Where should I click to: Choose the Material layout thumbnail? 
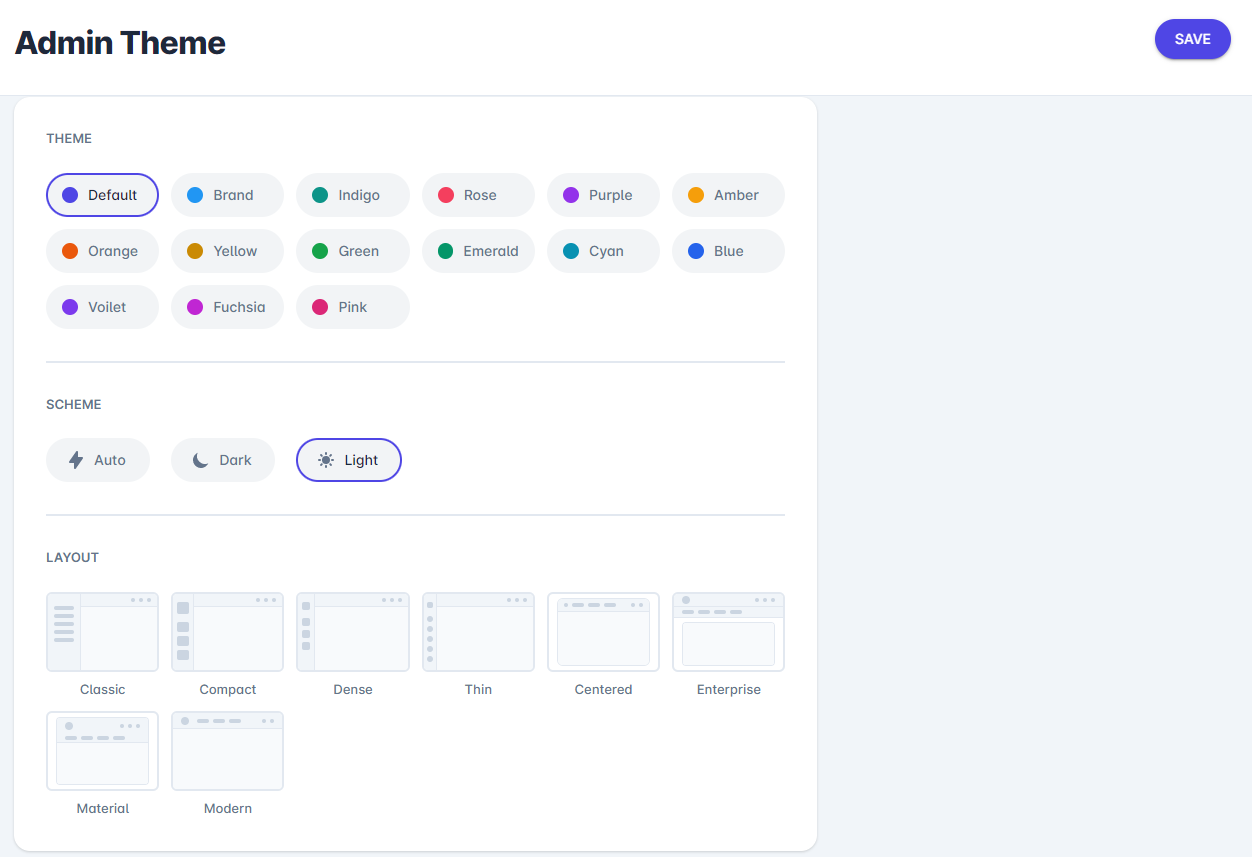102,751
